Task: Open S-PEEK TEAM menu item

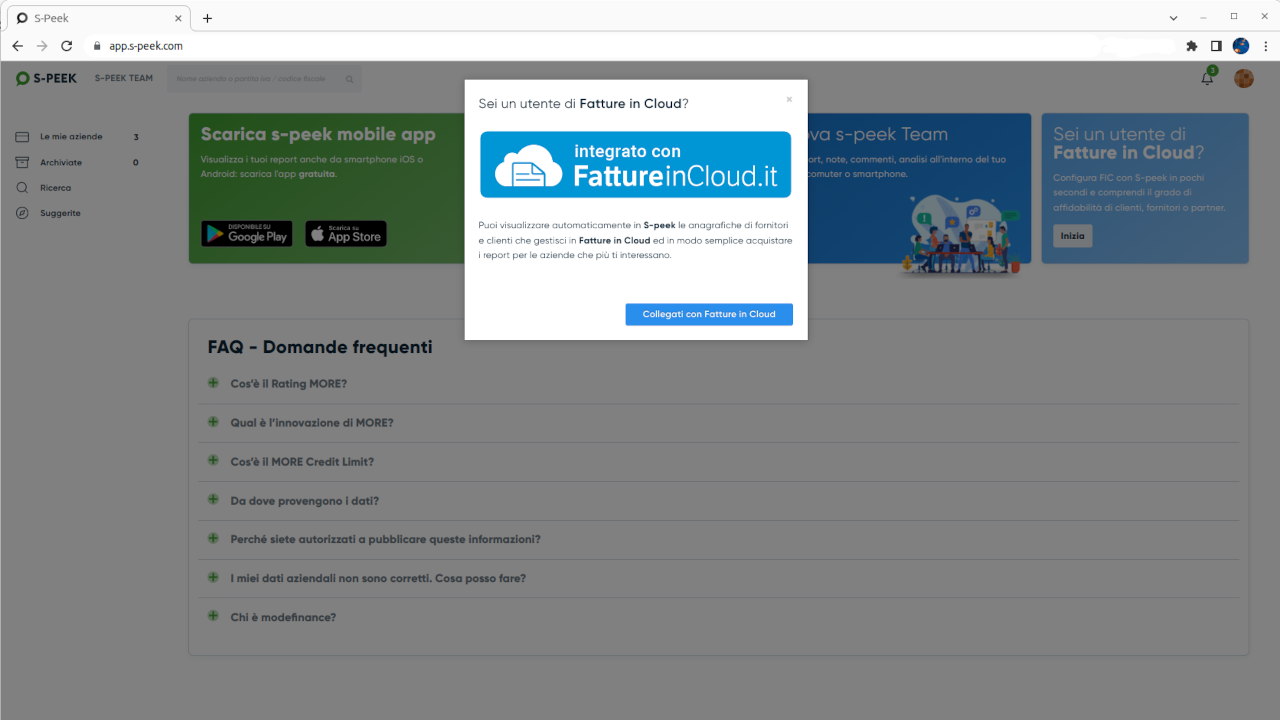Action: tap(124, 78)
